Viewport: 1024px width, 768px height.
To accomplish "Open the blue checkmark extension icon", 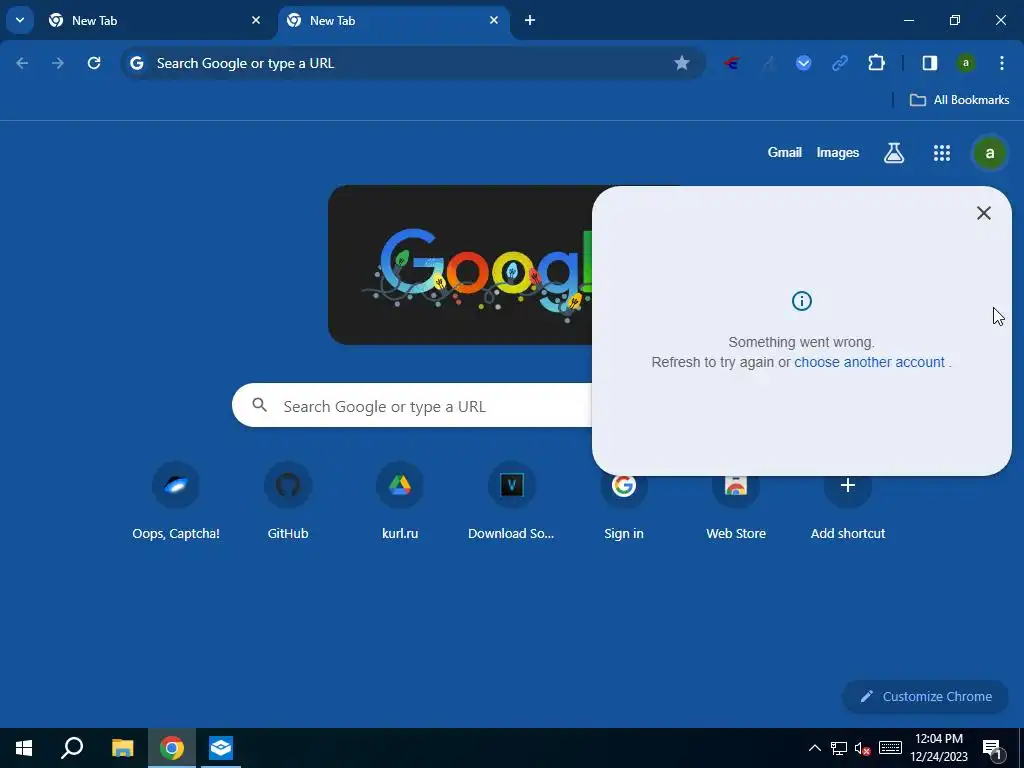I will point(803,63).
